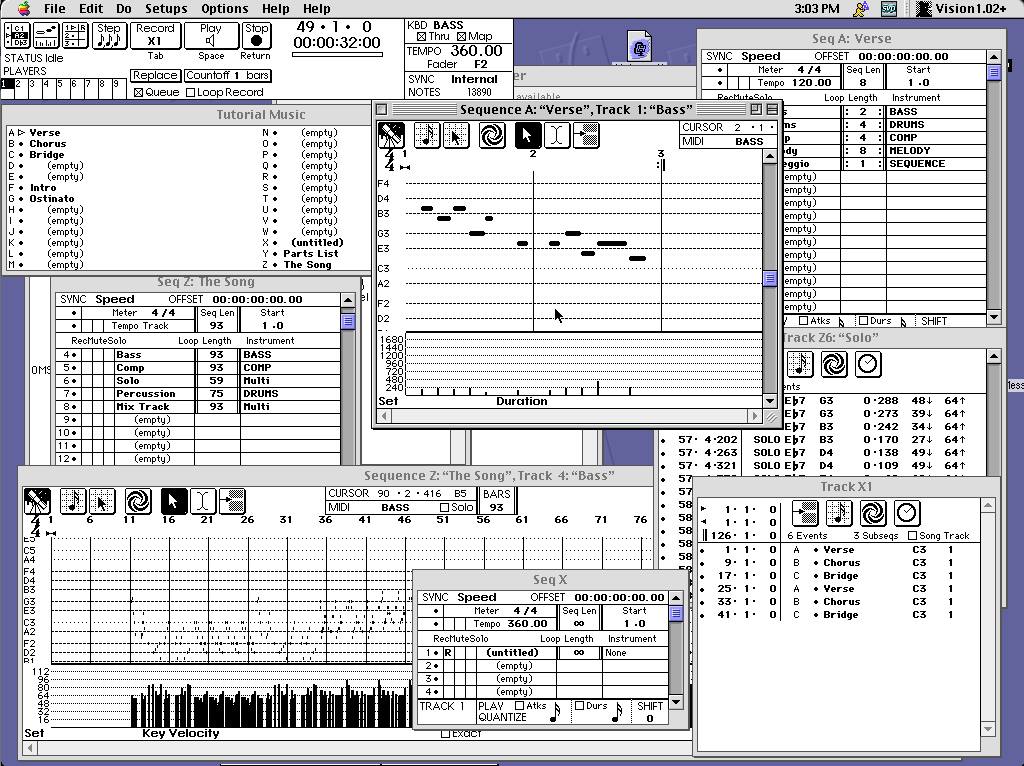The width and height of the screenshot is (1024, 766).
Task: Tick the Song Track checkbox in Track X1
Action: pyautogui.click(x=913, y=536)
